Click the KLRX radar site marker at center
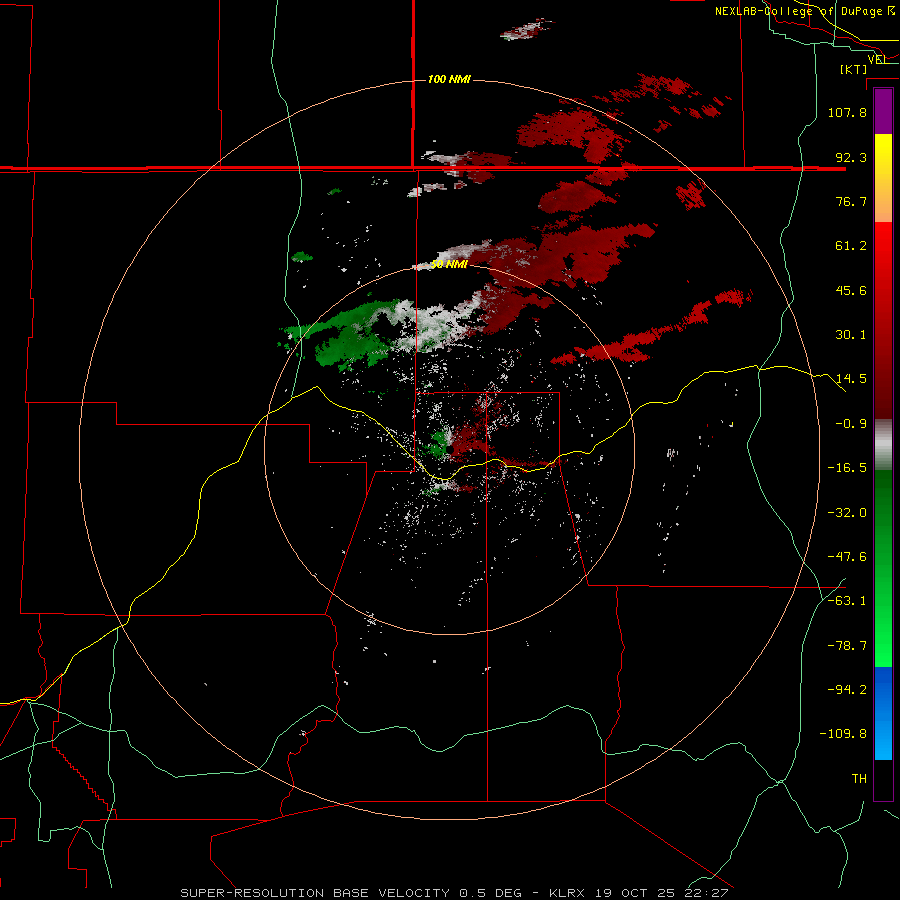Viewport: 900px width, 900px height. (449, 449)
